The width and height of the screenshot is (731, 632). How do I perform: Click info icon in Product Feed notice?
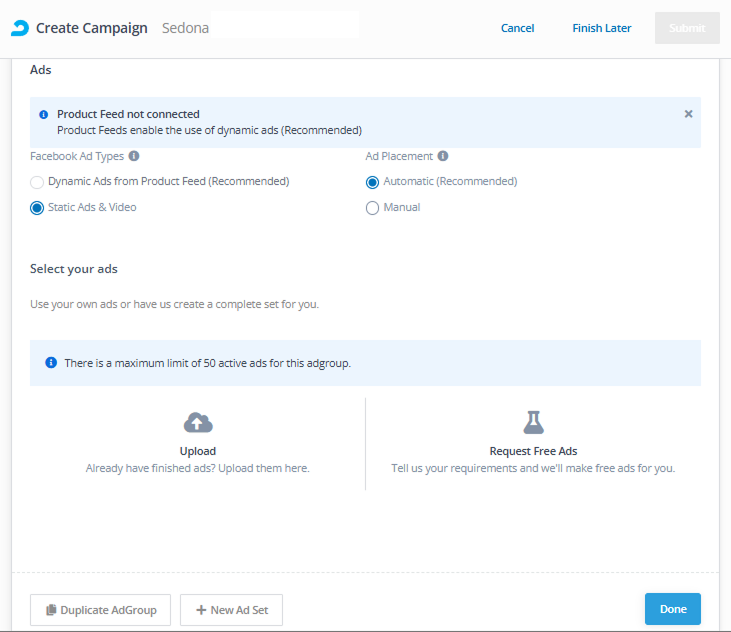[43, 115]
